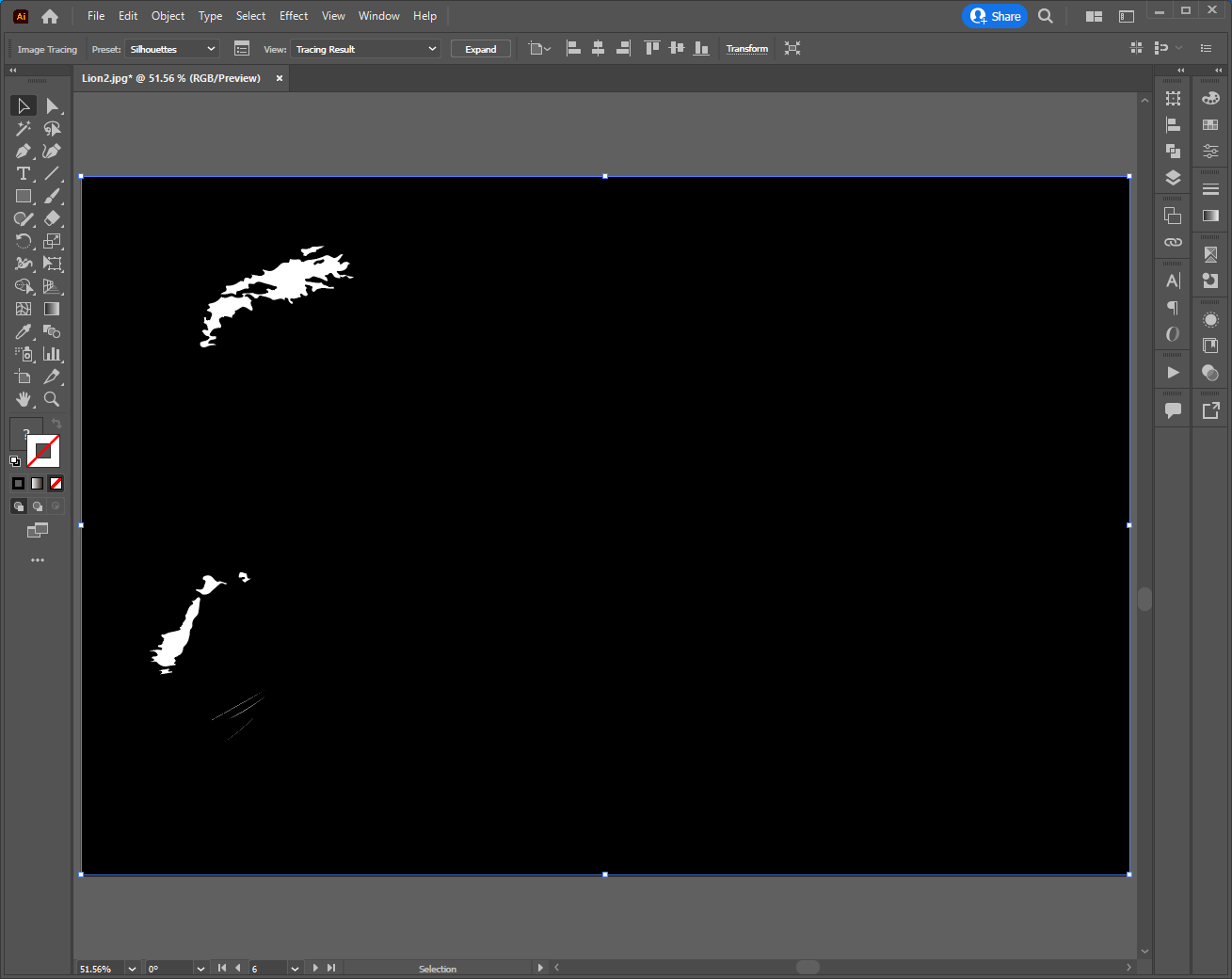Select the Scale tool

pyautogui.click(x=53, y=241)
